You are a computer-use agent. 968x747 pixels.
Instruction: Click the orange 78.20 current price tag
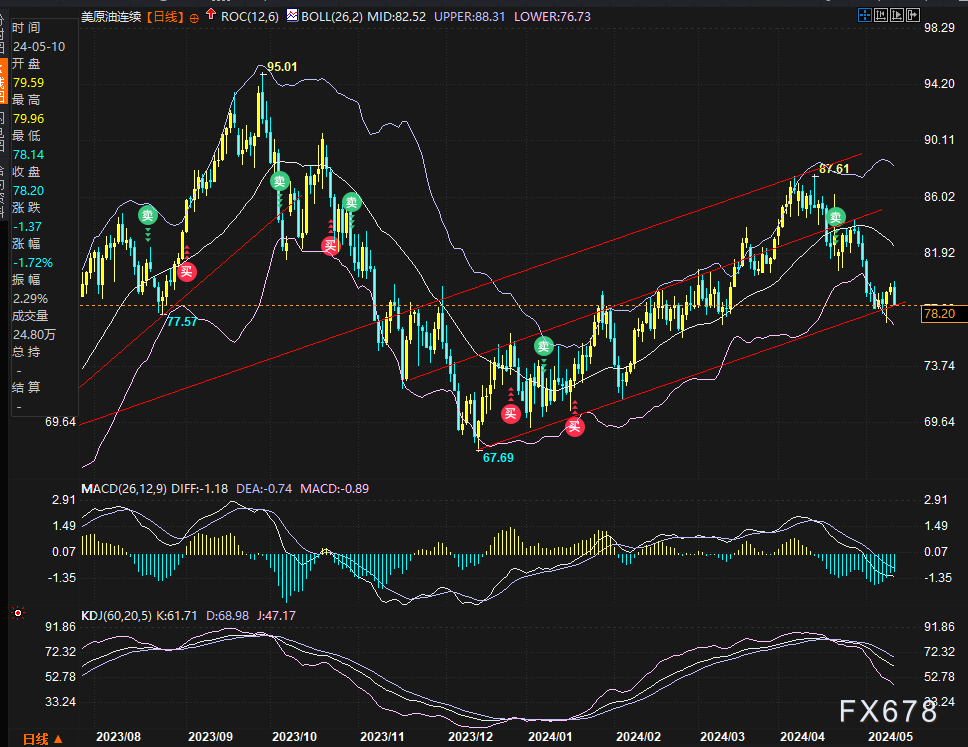click(x=941, y=314)
